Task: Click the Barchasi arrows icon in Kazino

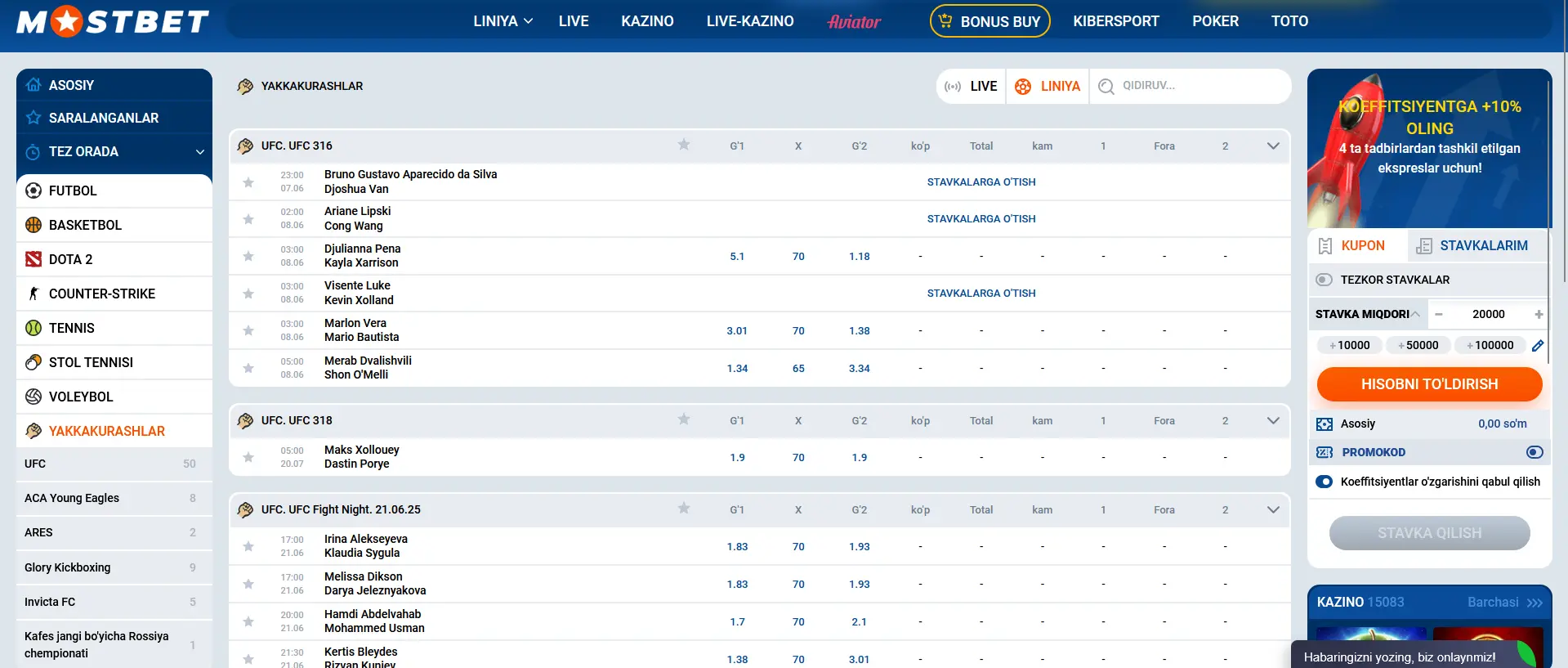Action: point(1534,603)
